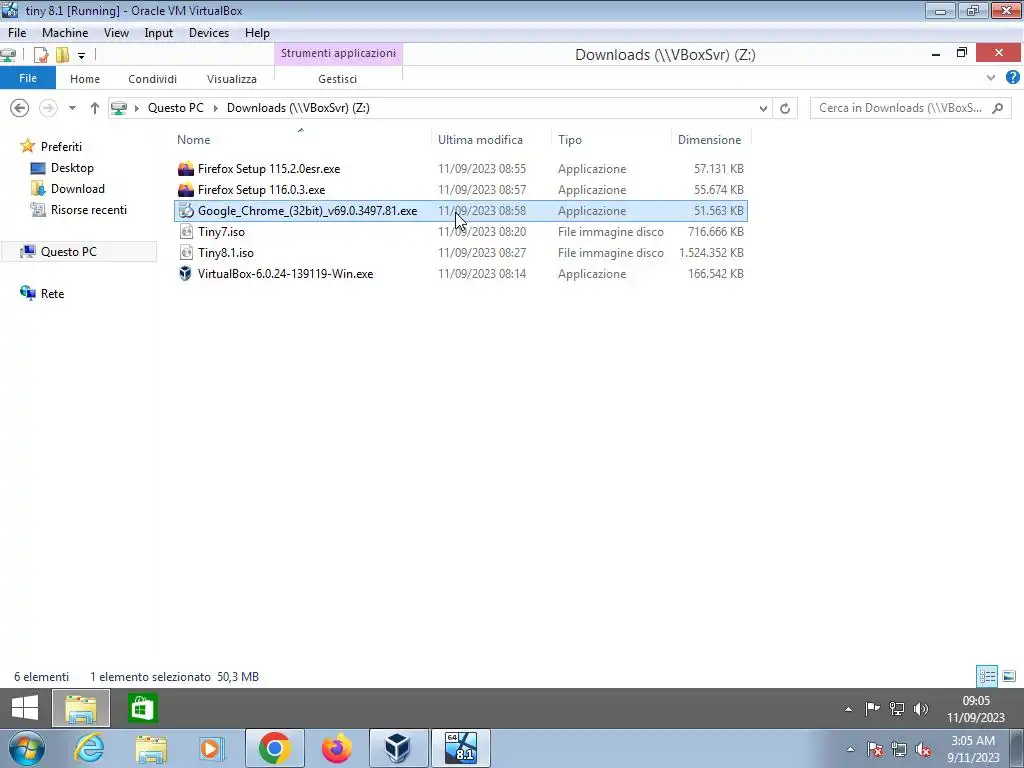The image size is (1024, 768).
Task: Expand the ribbon chevron
Action: coord(991,78)
